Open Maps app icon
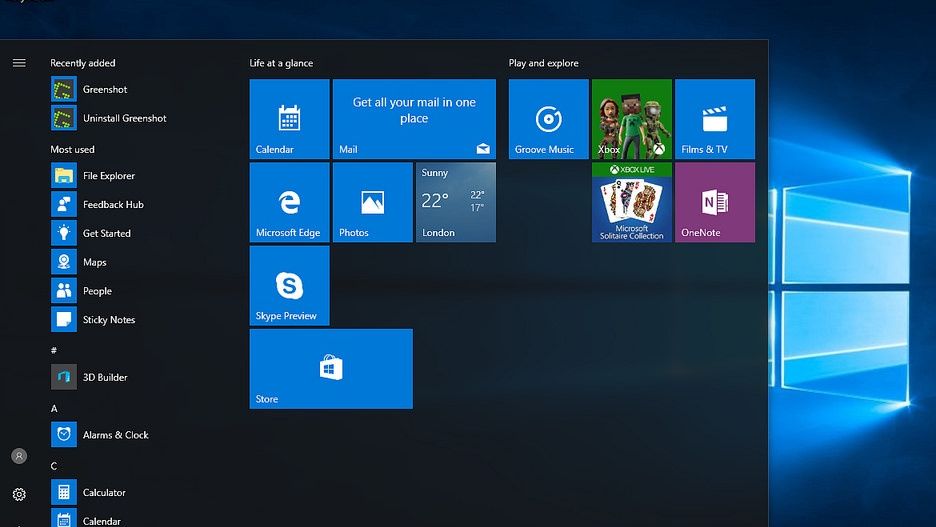Screen dimensions: 936x527 [x=64, y=262]
